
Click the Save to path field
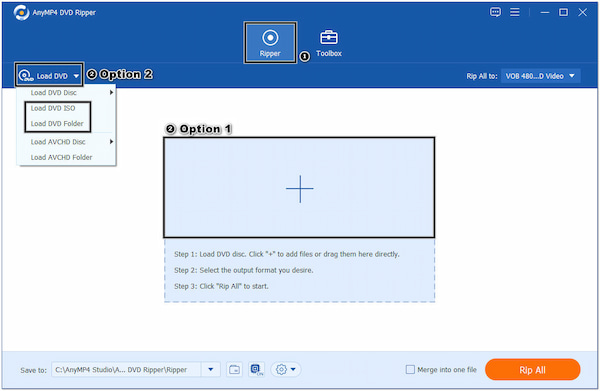pos(127,370)
